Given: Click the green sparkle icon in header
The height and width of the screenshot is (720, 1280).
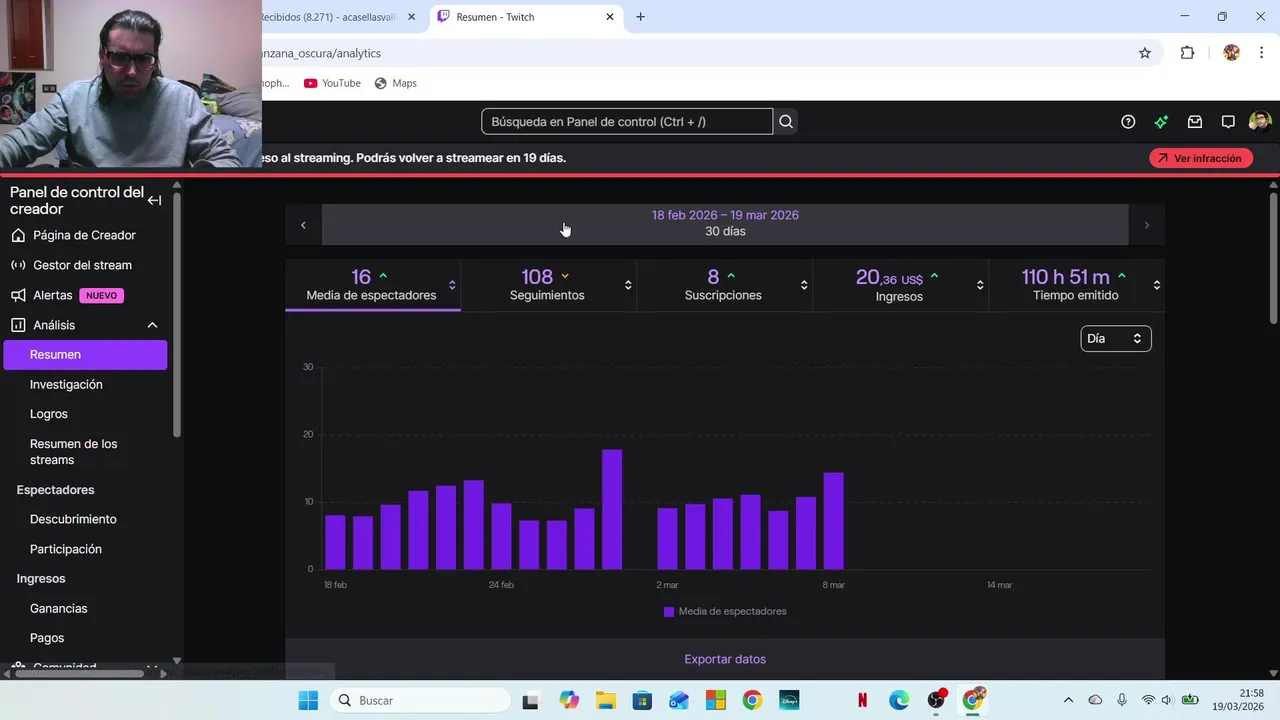Looking at the screenshot, I should coord(1161,122).
